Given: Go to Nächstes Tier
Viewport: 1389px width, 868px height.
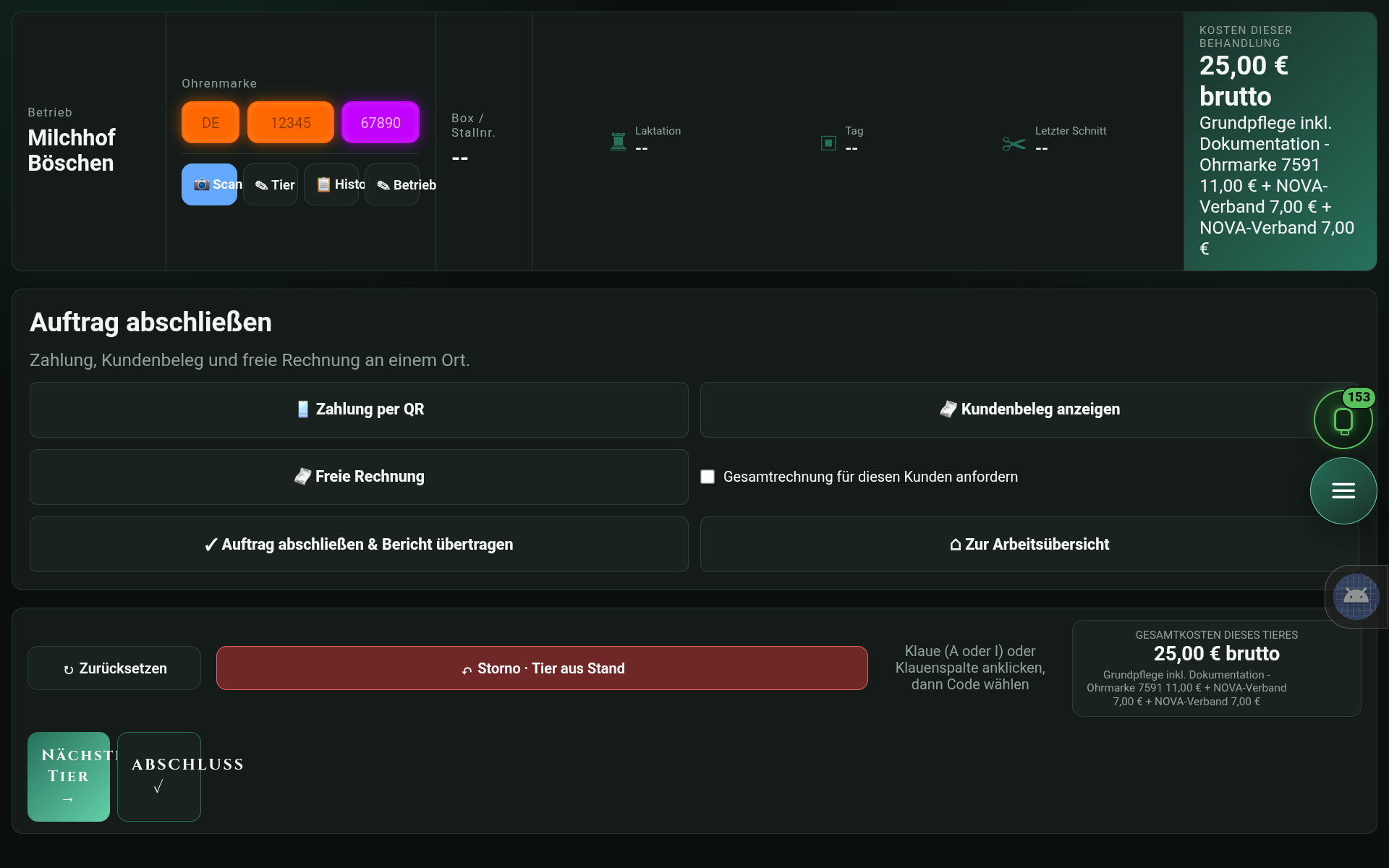Looking at the screenshot, I should point(69,777).
